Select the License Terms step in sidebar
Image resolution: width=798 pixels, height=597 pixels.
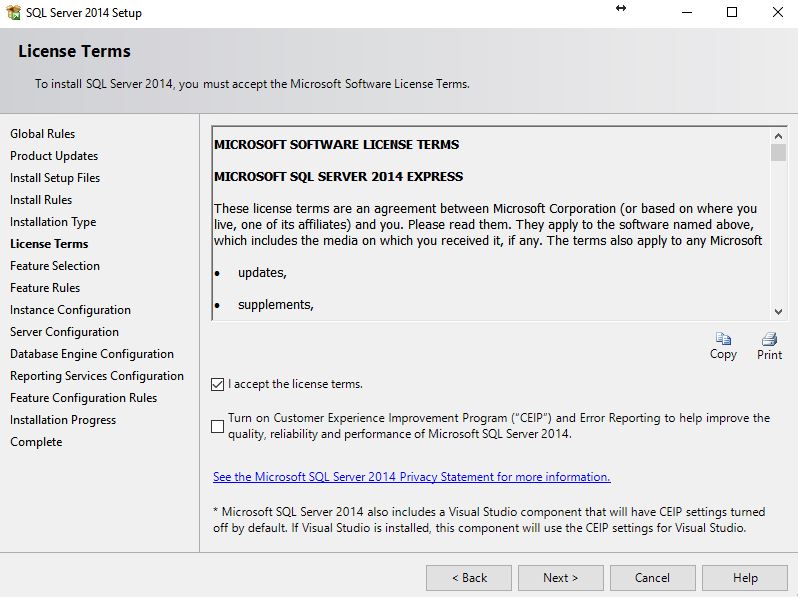[x=49, y=244]
